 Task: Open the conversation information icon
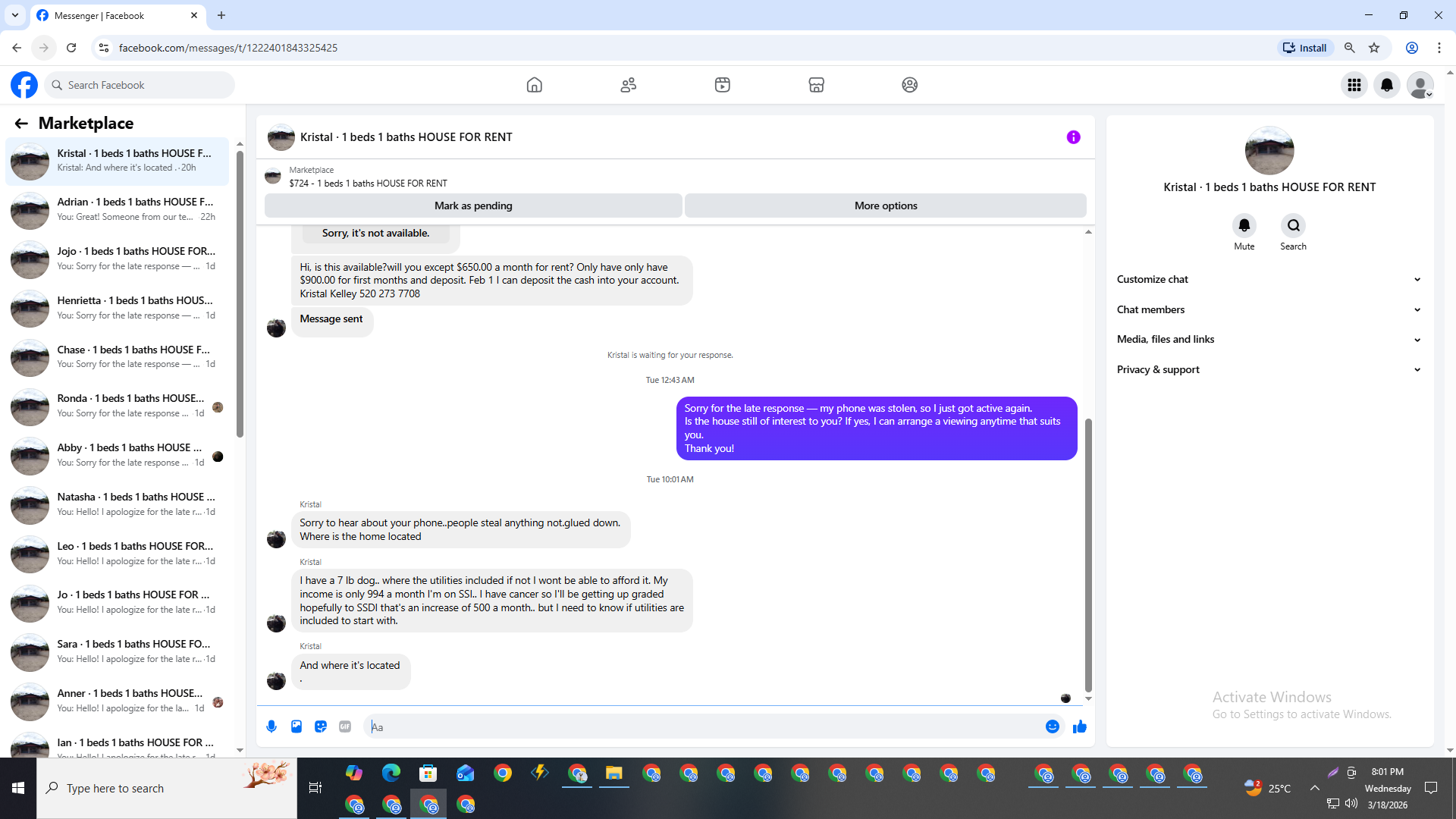point(1073,137)
